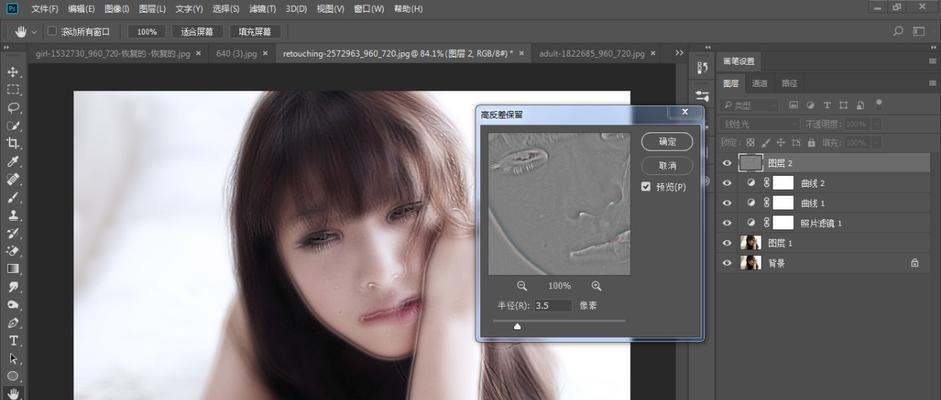Viewport: 941px width, 400px height.
Task: Select the Eraser tool
Action: click(x=13, y=251)
